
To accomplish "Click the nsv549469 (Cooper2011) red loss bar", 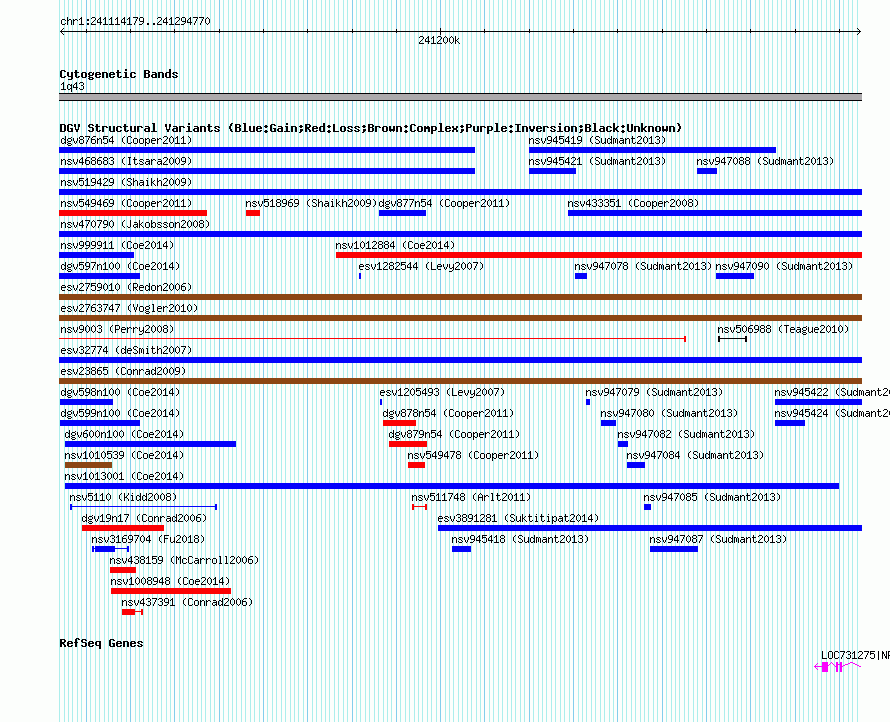I will click(x=133, y=213).
